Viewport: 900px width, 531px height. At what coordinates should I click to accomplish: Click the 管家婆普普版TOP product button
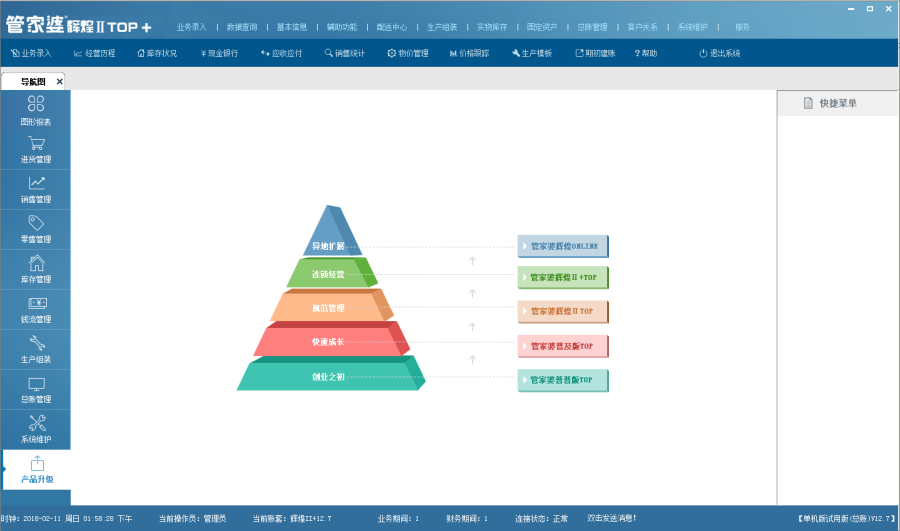pos(563,380)
